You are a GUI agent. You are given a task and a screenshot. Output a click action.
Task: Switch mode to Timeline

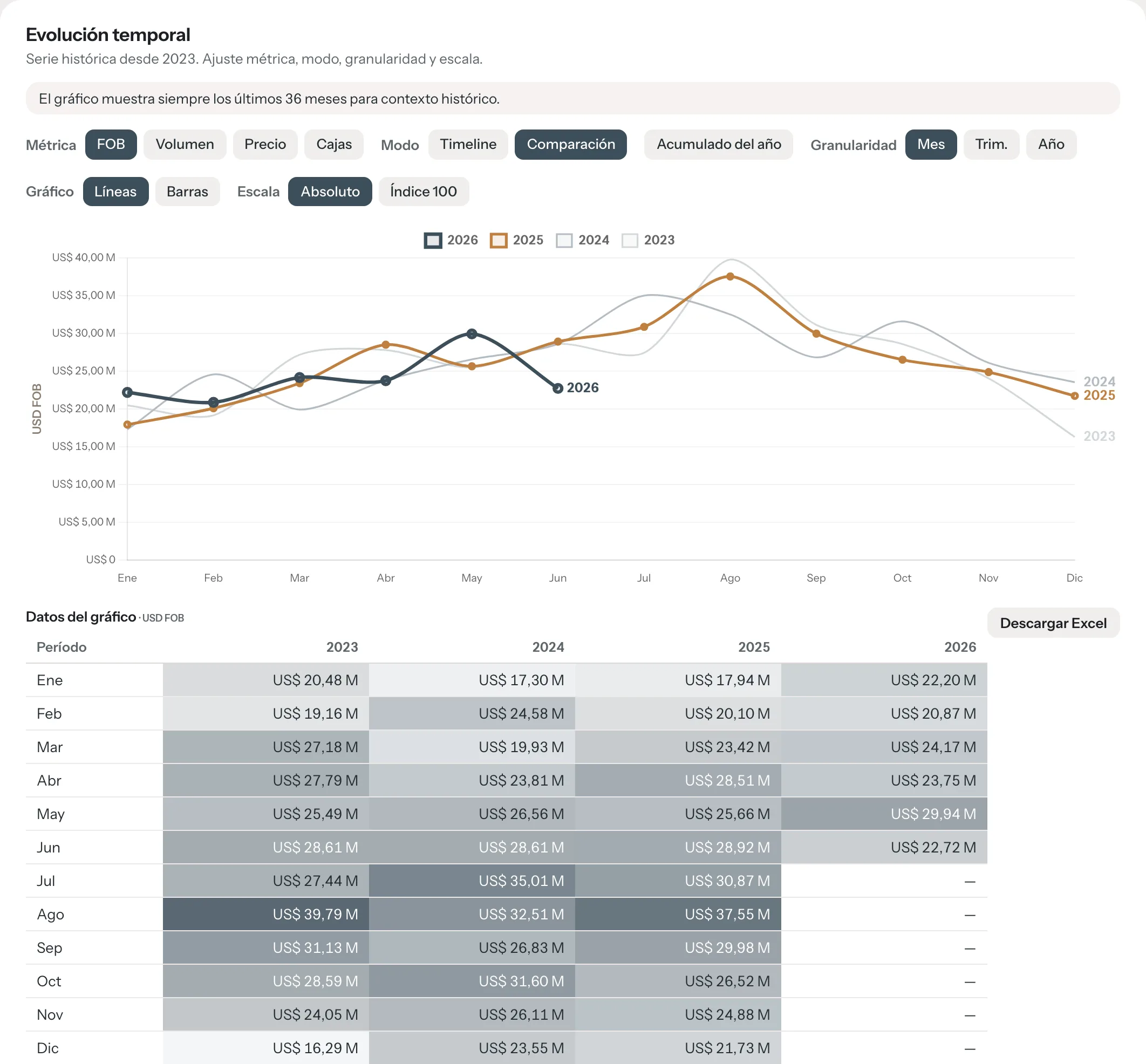click(468, 145)
